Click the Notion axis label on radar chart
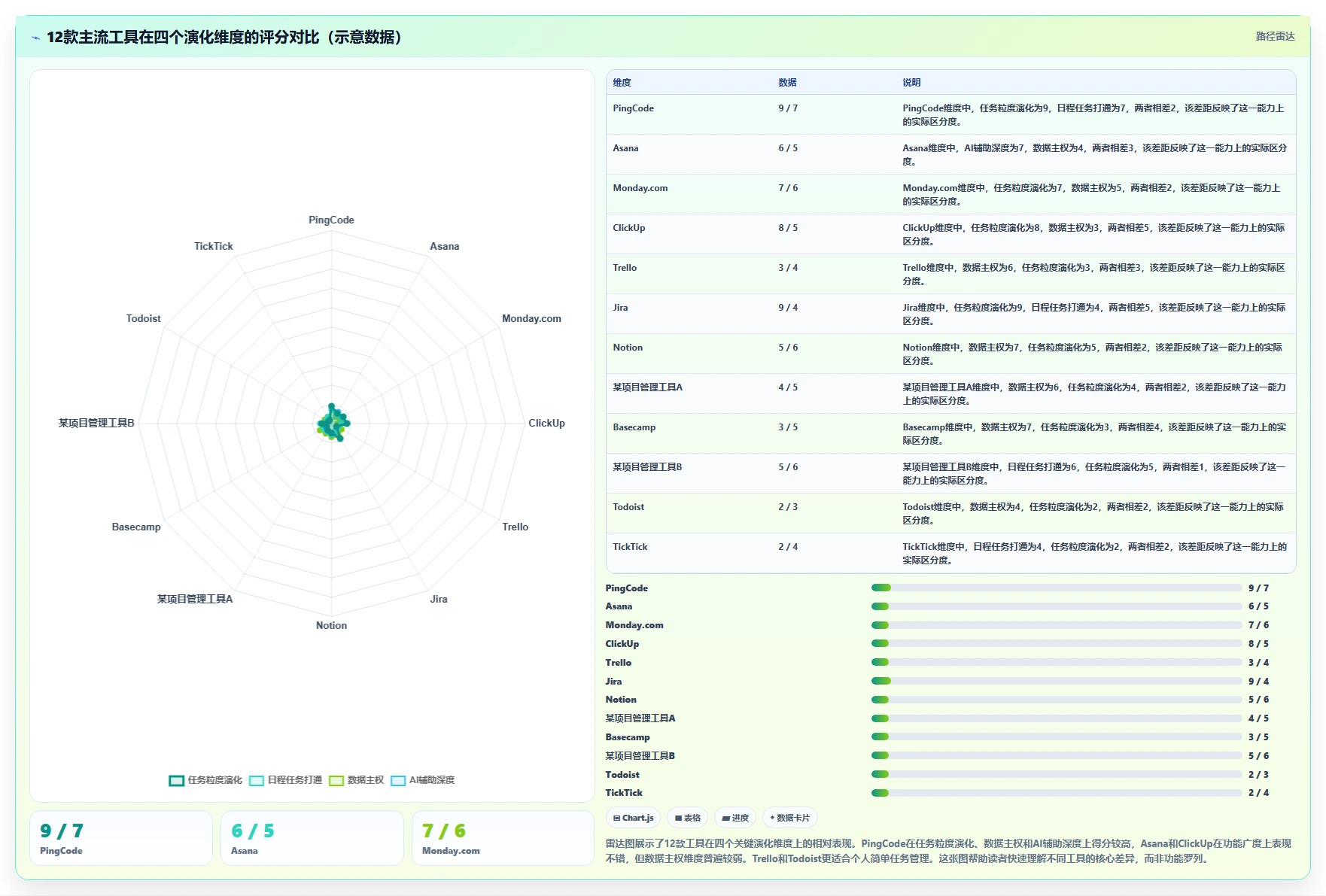This screenshot has width=1326, height=896. point(331,625)
